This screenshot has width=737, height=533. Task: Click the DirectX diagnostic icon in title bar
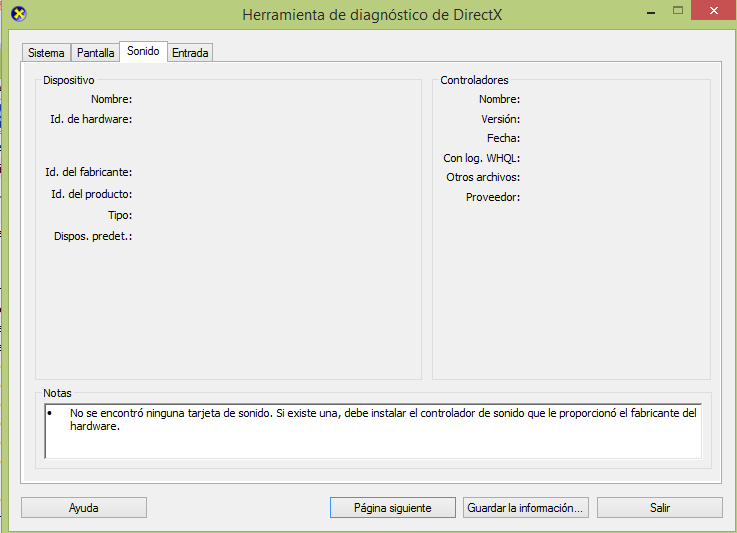[x=19, y=14]
